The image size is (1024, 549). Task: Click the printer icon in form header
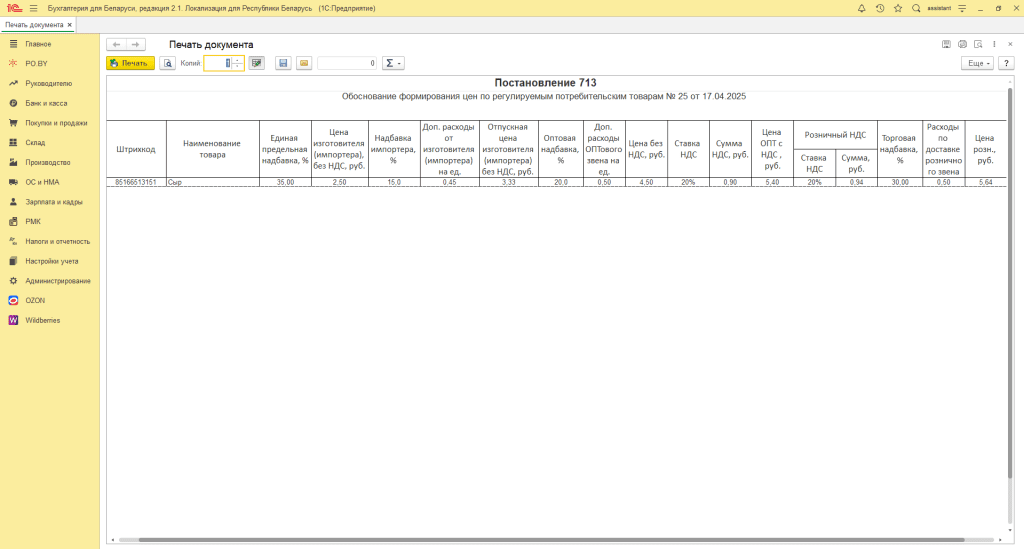[962, 44]
